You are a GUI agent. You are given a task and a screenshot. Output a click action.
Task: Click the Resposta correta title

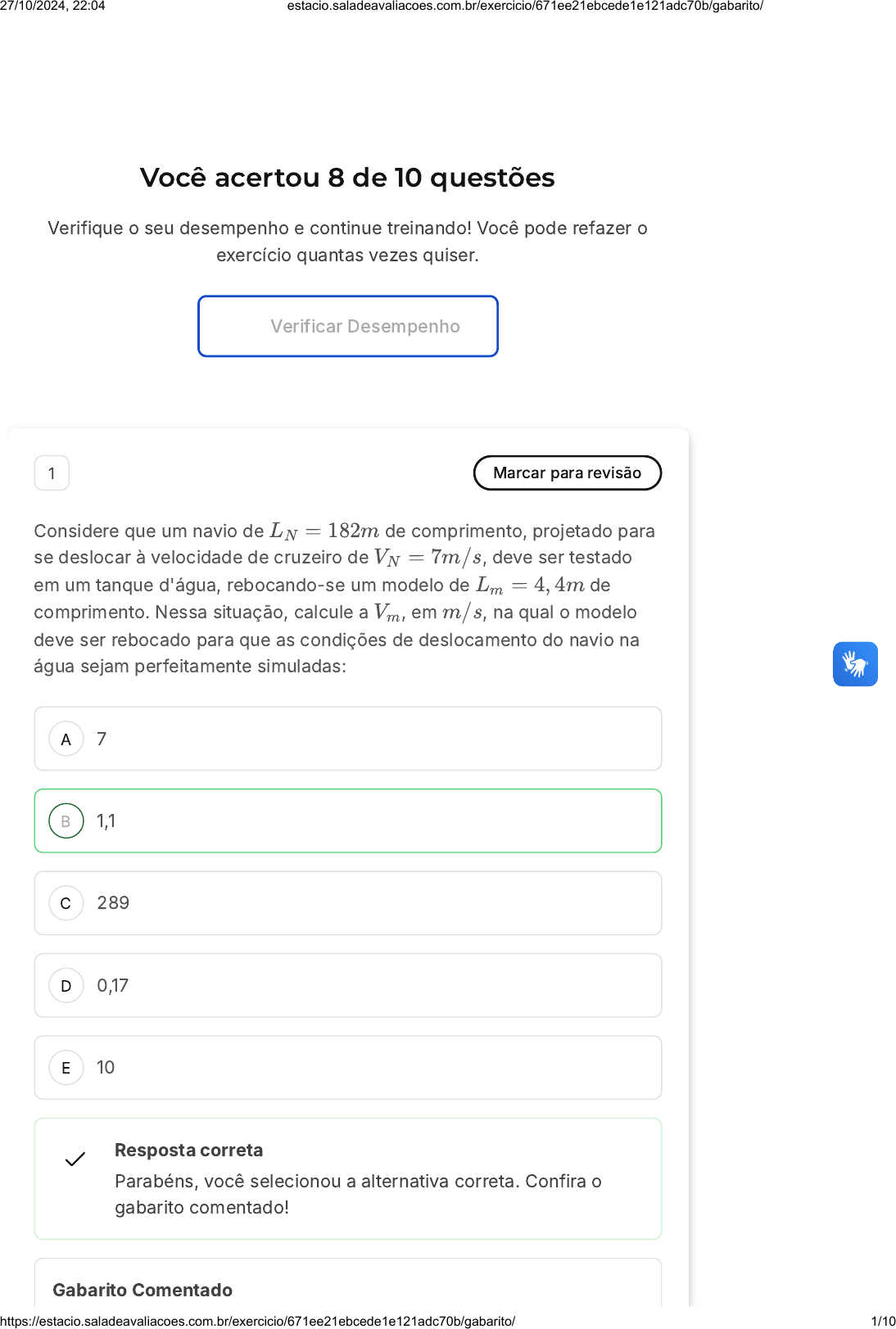click(189, 1150)
